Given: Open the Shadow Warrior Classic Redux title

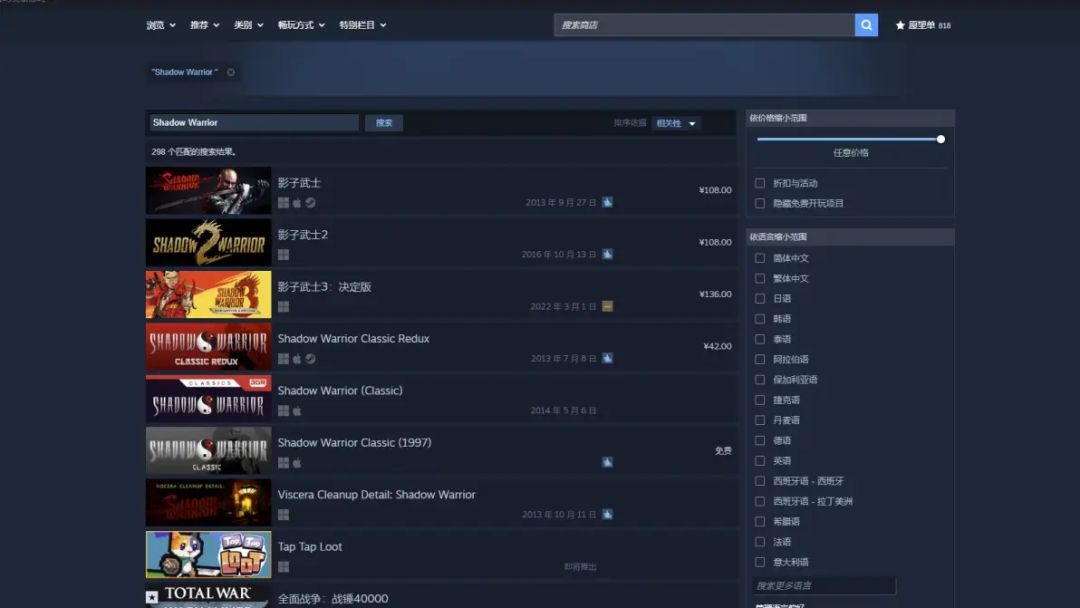Looking at the screenshot, I should click(x=353, y=339).
